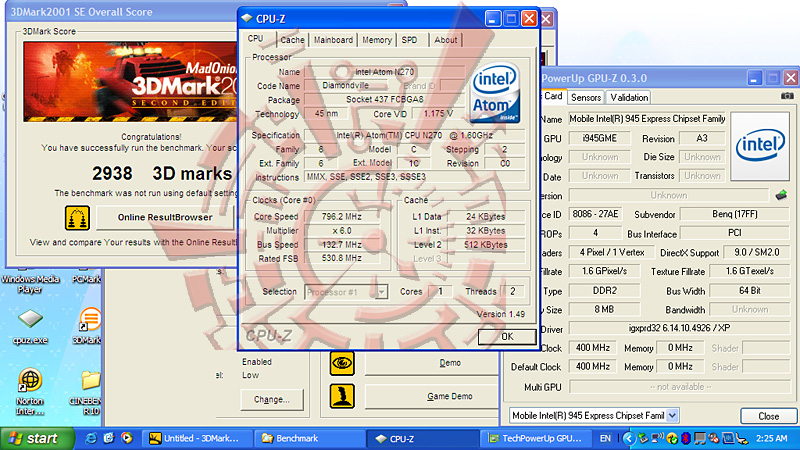The height and width of the screenshot is (450, 800).
Task: Click the GPU-Z Subvendor value Benq (17FF)
Action: click(x=735, y=214)
